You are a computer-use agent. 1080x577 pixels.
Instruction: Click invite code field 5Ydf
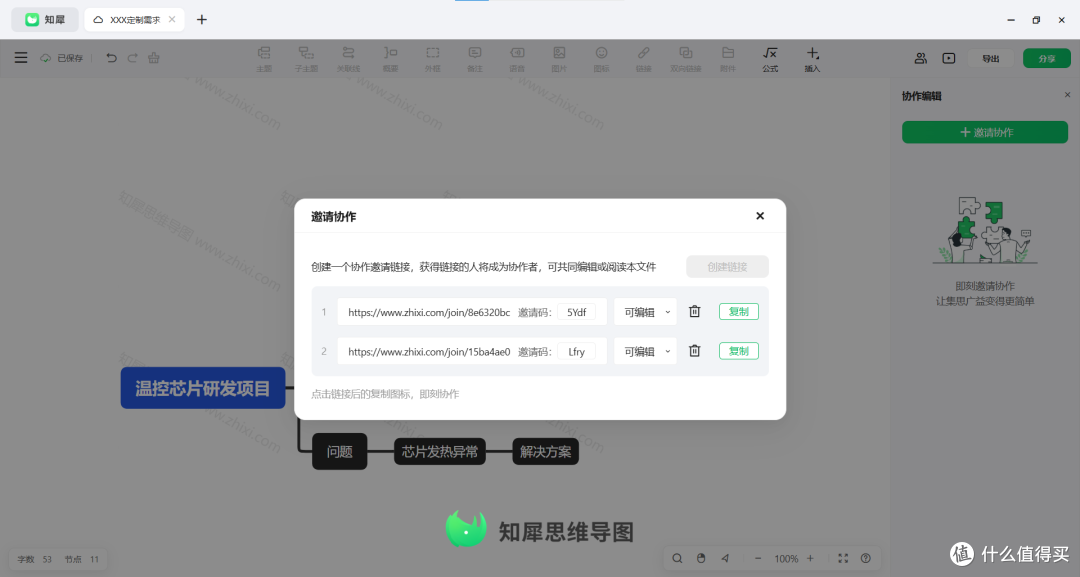point(577,312)
